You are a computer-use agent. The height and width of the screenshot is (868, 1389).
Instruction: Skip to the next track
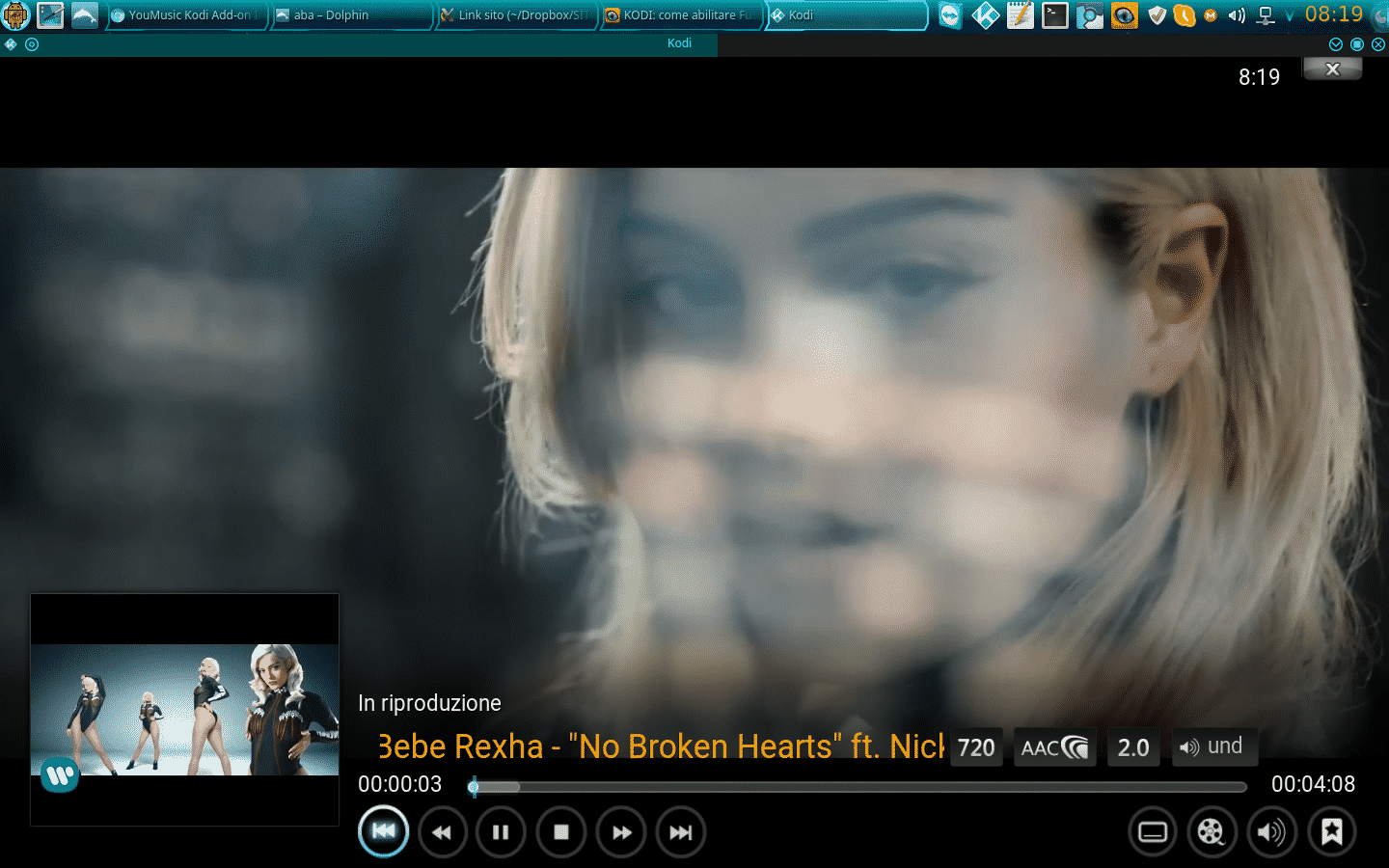(x=680, y=832)
